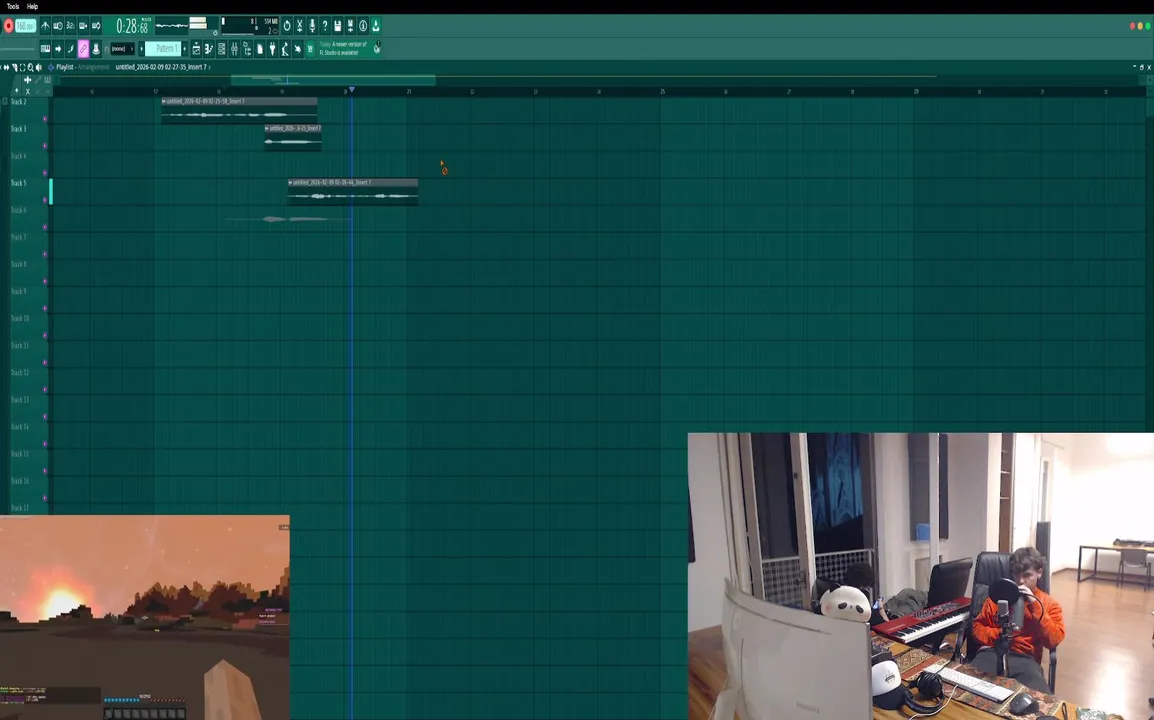The width and height of the screenshot is (1154, 720).
Task: Open the project picker pages icon
Action: tap(260, 49)
